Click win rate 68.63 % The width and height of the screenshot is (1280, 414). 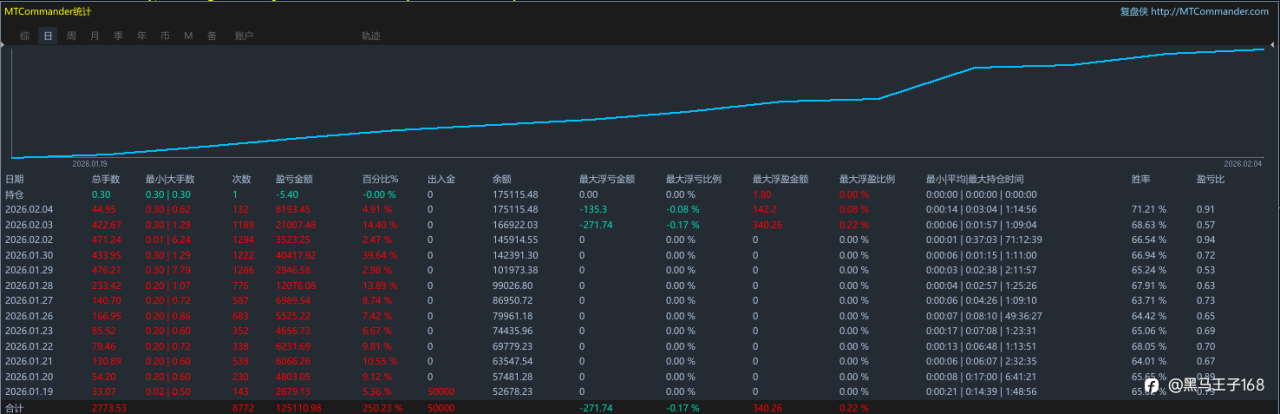click(x=1149, y=225)
